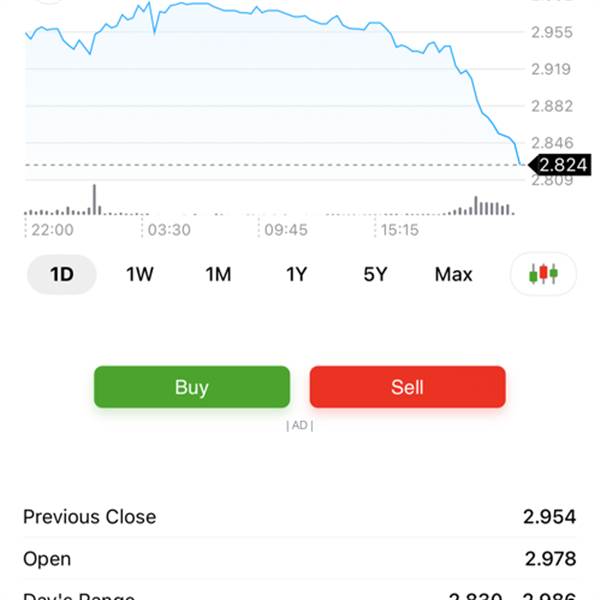Click the AD label below buttons
This screenshot has height=600, width=600.
(x=300, y=425)
